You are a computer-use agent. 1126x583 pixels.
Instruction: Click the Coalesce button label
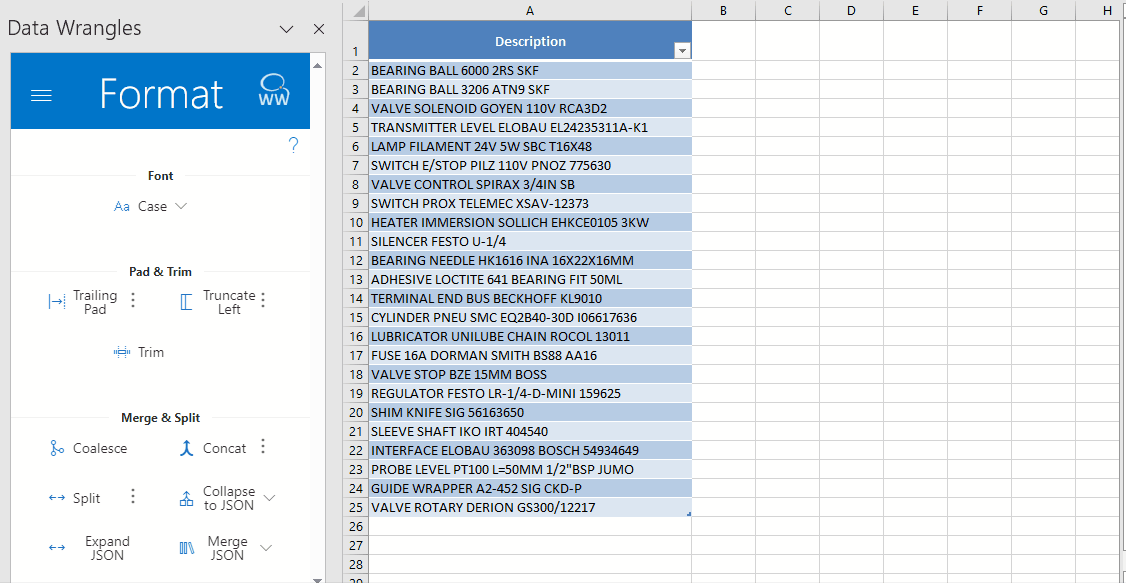(100, 449)
